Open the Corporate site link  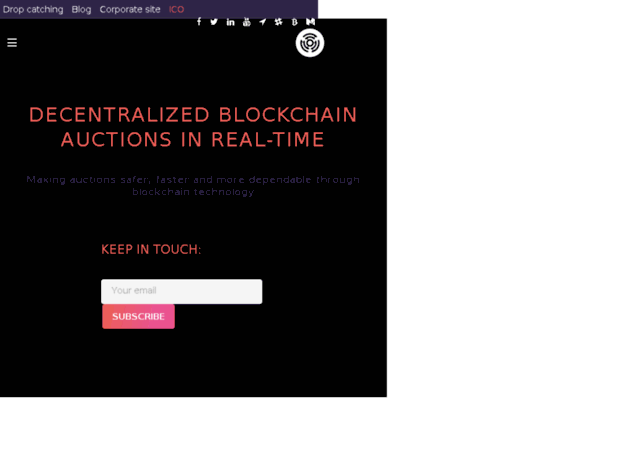point(130,9)
